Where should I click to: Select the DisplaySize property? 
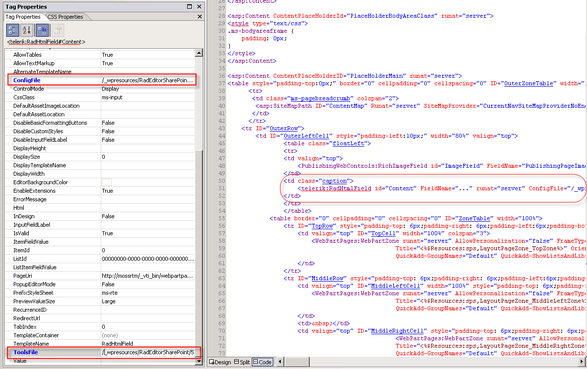(x=26, y=157)
